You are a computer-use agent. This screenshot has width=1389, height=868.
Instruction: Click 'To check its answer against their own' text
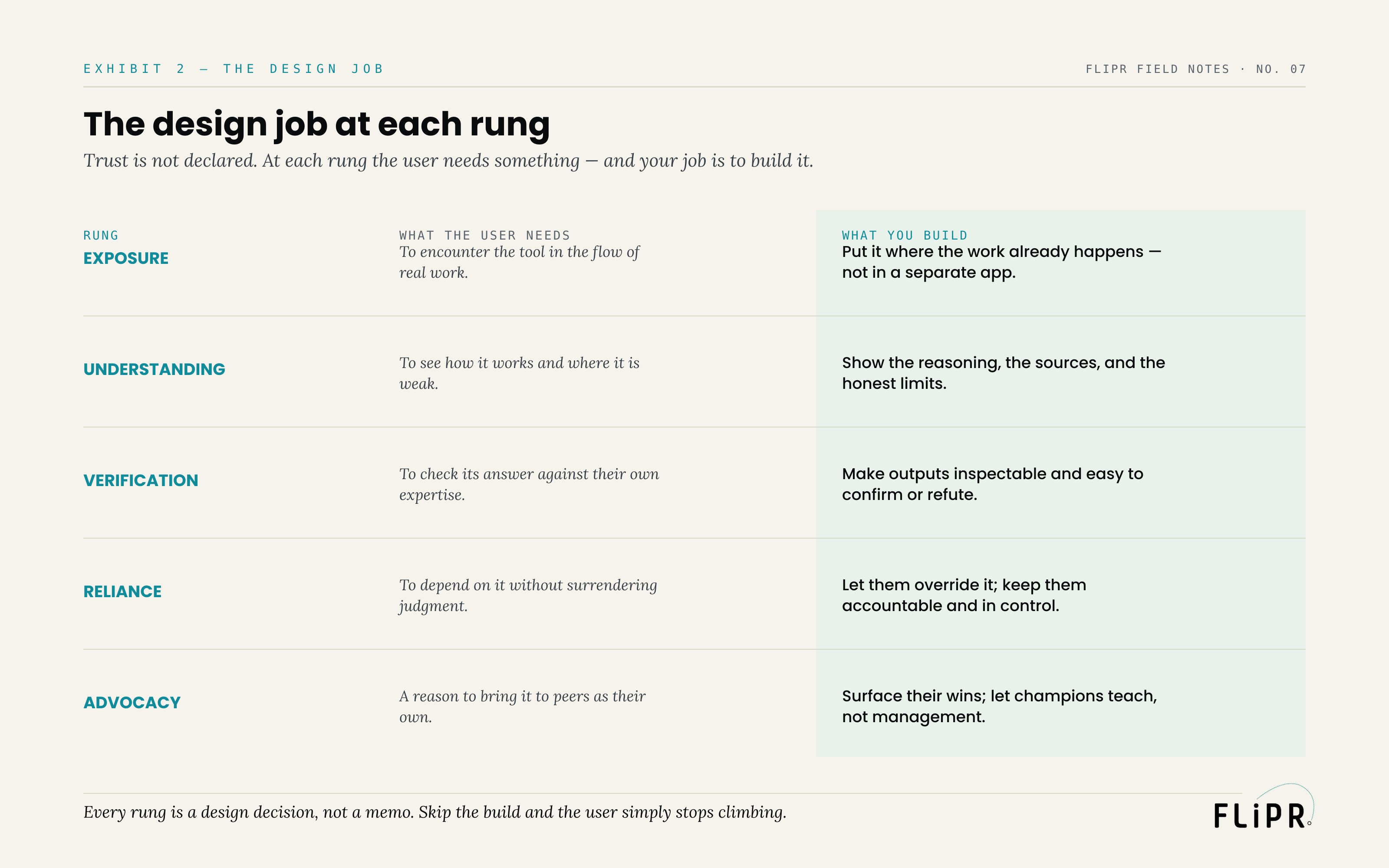click(529, 484)
